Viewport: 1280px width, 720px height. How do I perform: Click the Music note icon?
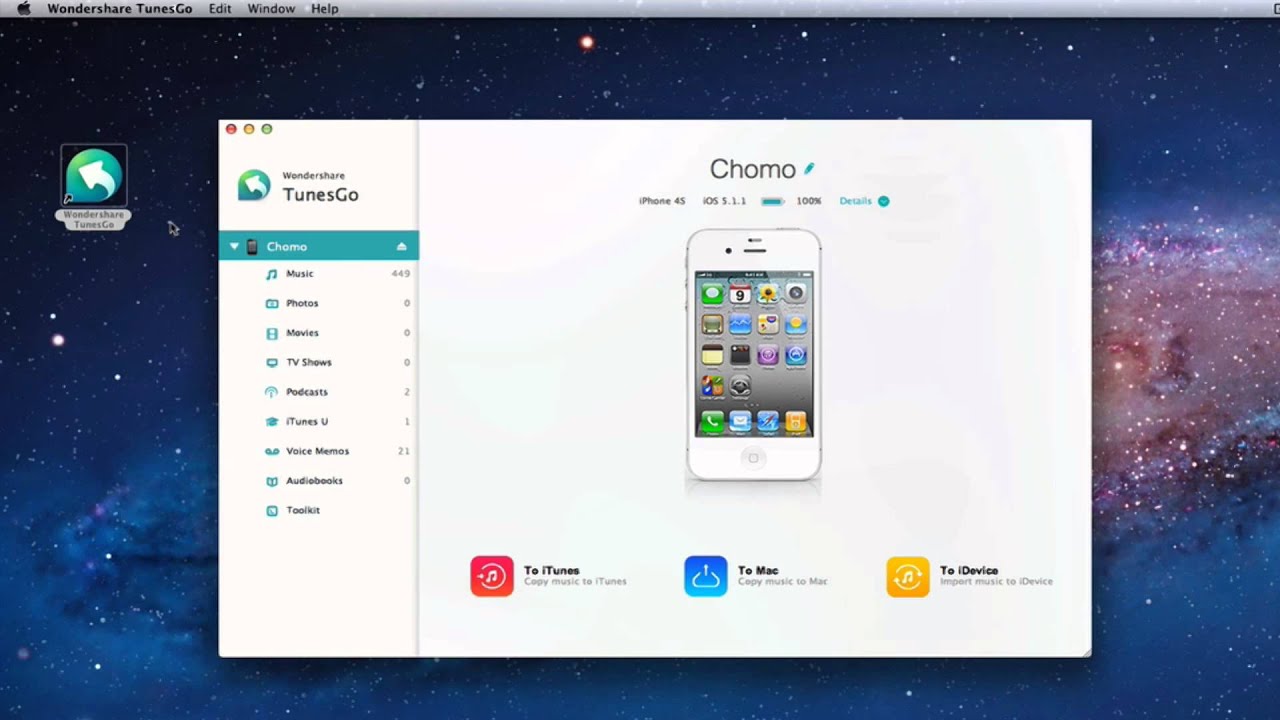[272, 274]
